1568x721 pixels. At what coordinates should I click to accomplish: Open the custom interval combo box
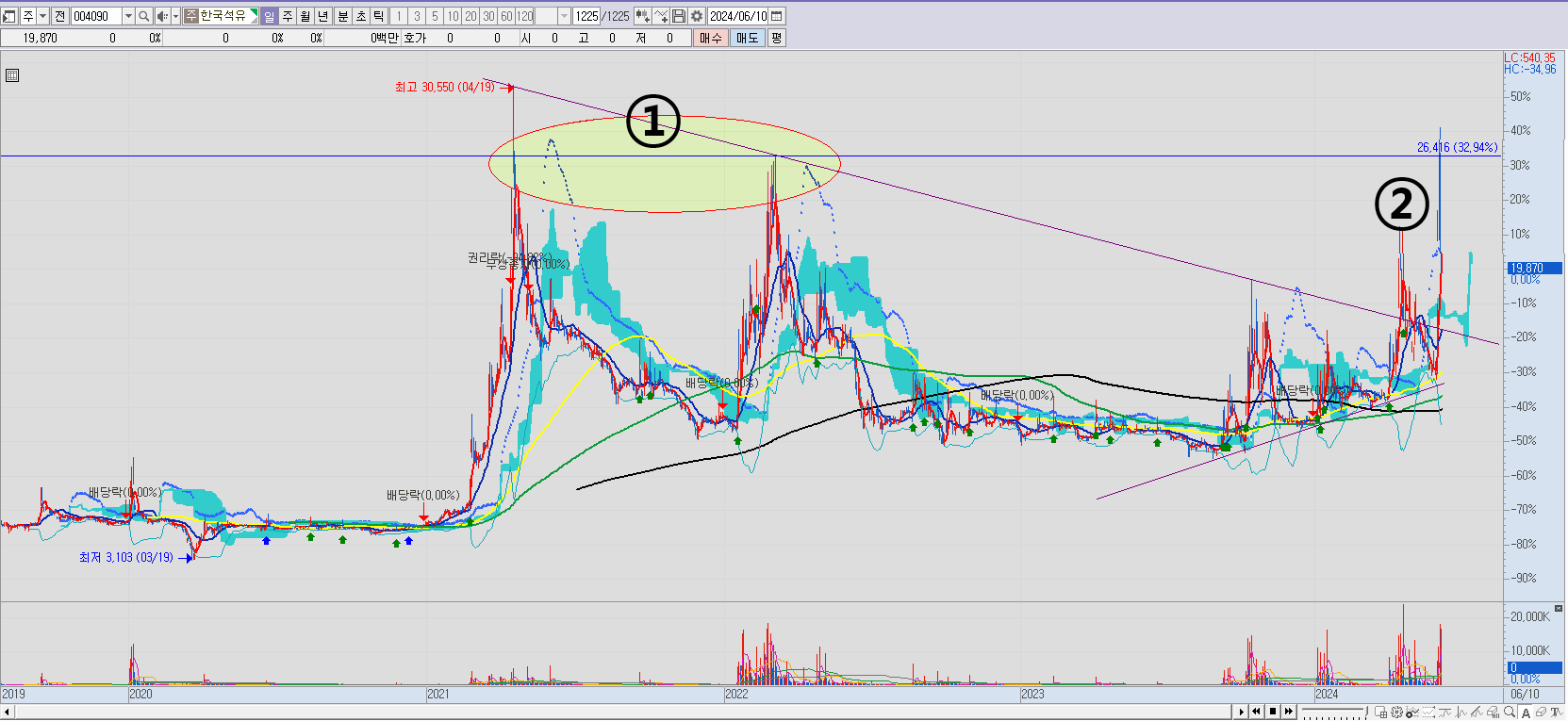coord(553,16)
